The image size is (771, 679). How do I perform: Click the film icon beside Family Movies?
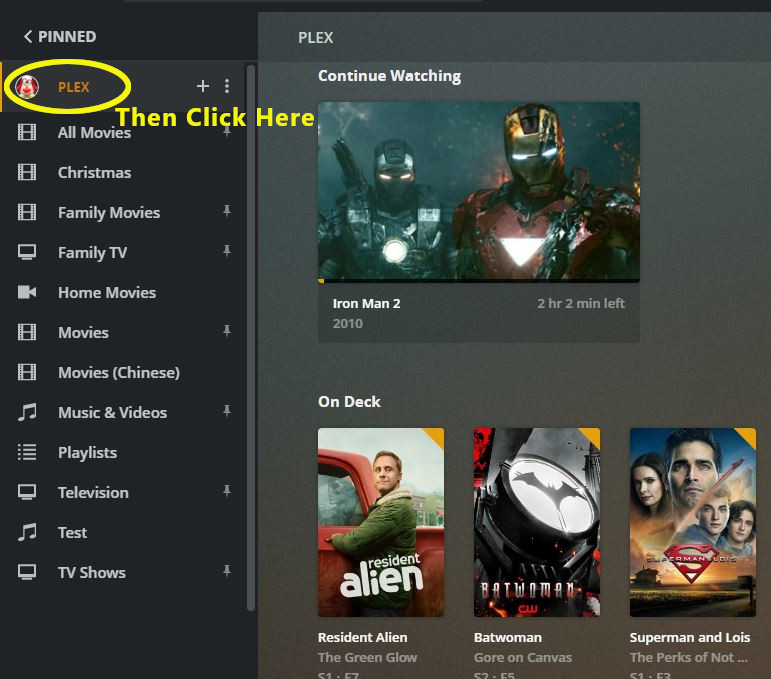(27, 212)
